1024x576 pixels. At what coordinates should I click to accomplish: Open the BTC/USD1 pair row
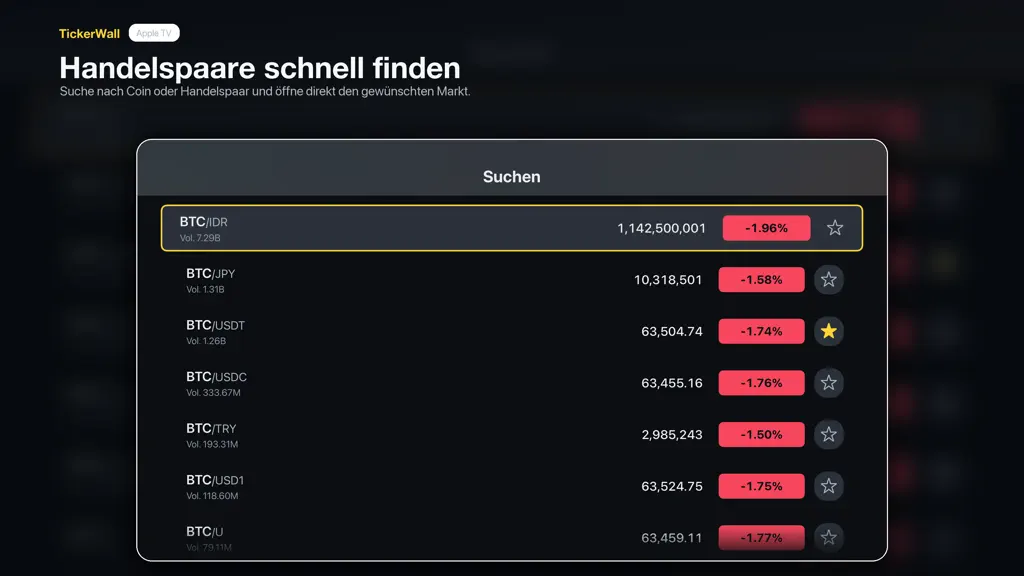coord(512,486)
